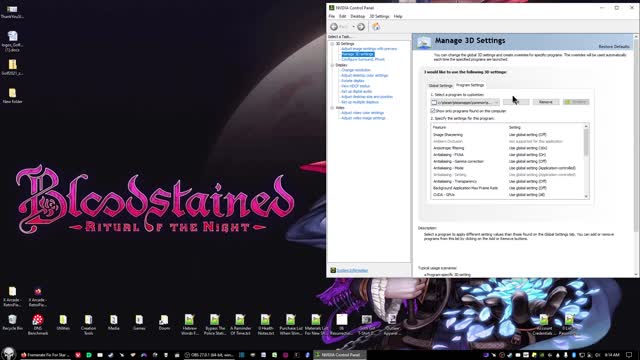This screenshot has width=640, height=360.
Task: Open the Recycle Bin desktop icon
Action: 12,322
